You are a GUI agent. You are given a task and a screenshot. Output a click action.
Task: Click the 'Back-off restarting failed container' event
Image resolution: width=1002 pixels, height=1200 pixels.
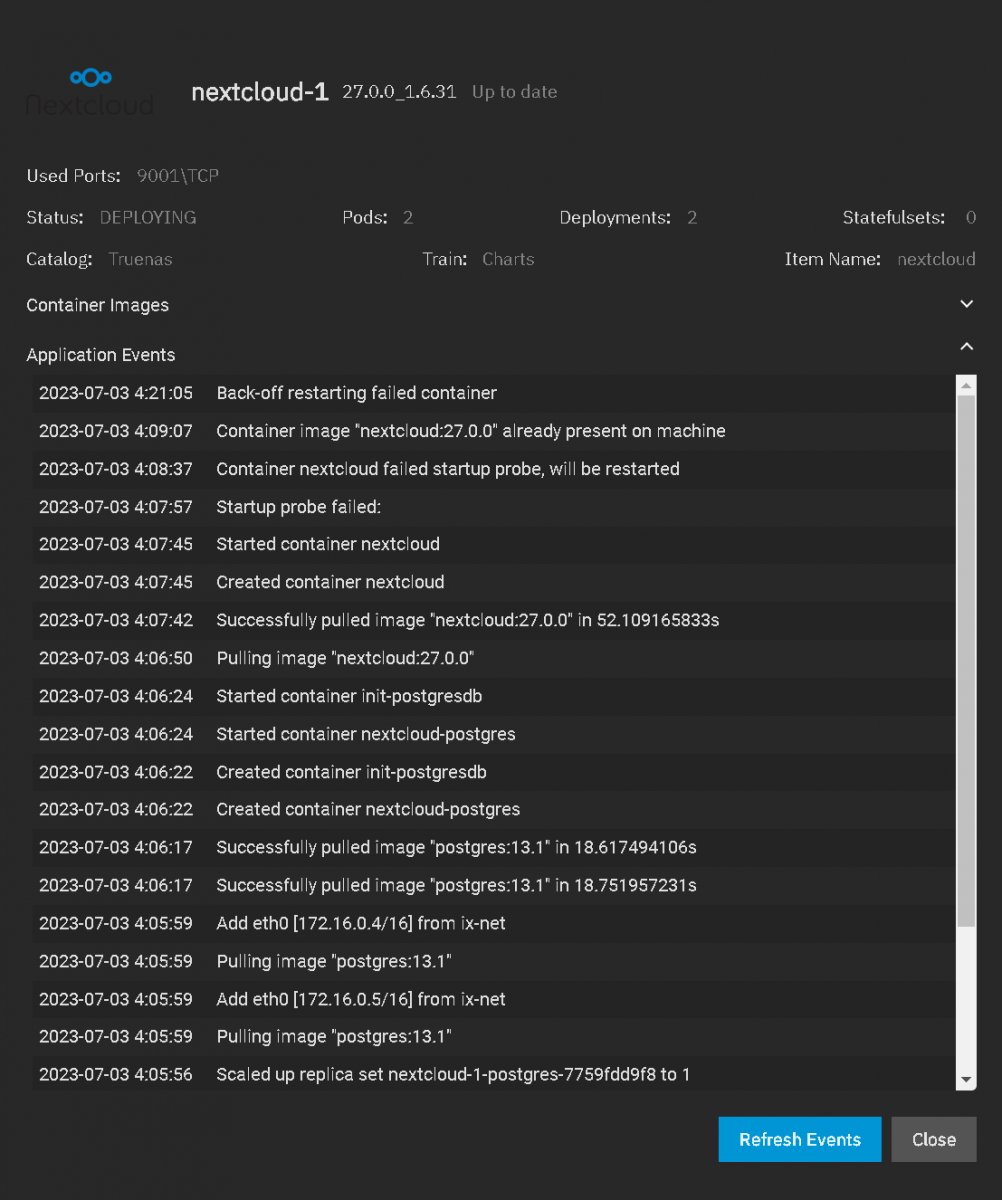(x=356, y=393)
